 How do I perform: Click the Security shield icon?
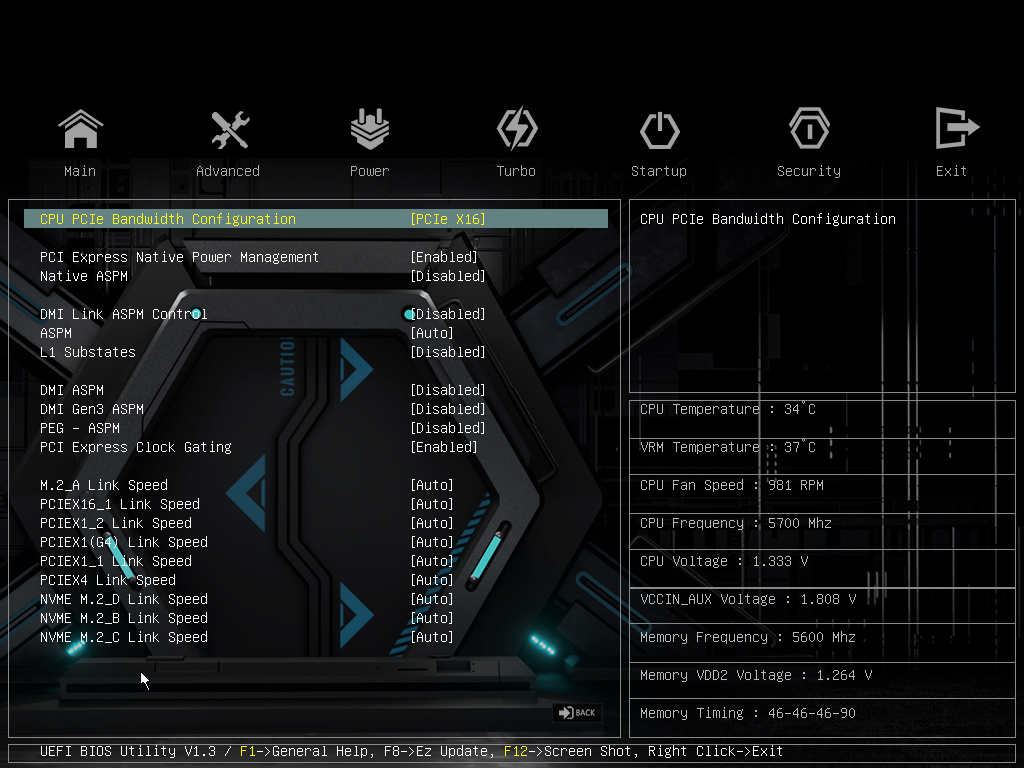809,129
